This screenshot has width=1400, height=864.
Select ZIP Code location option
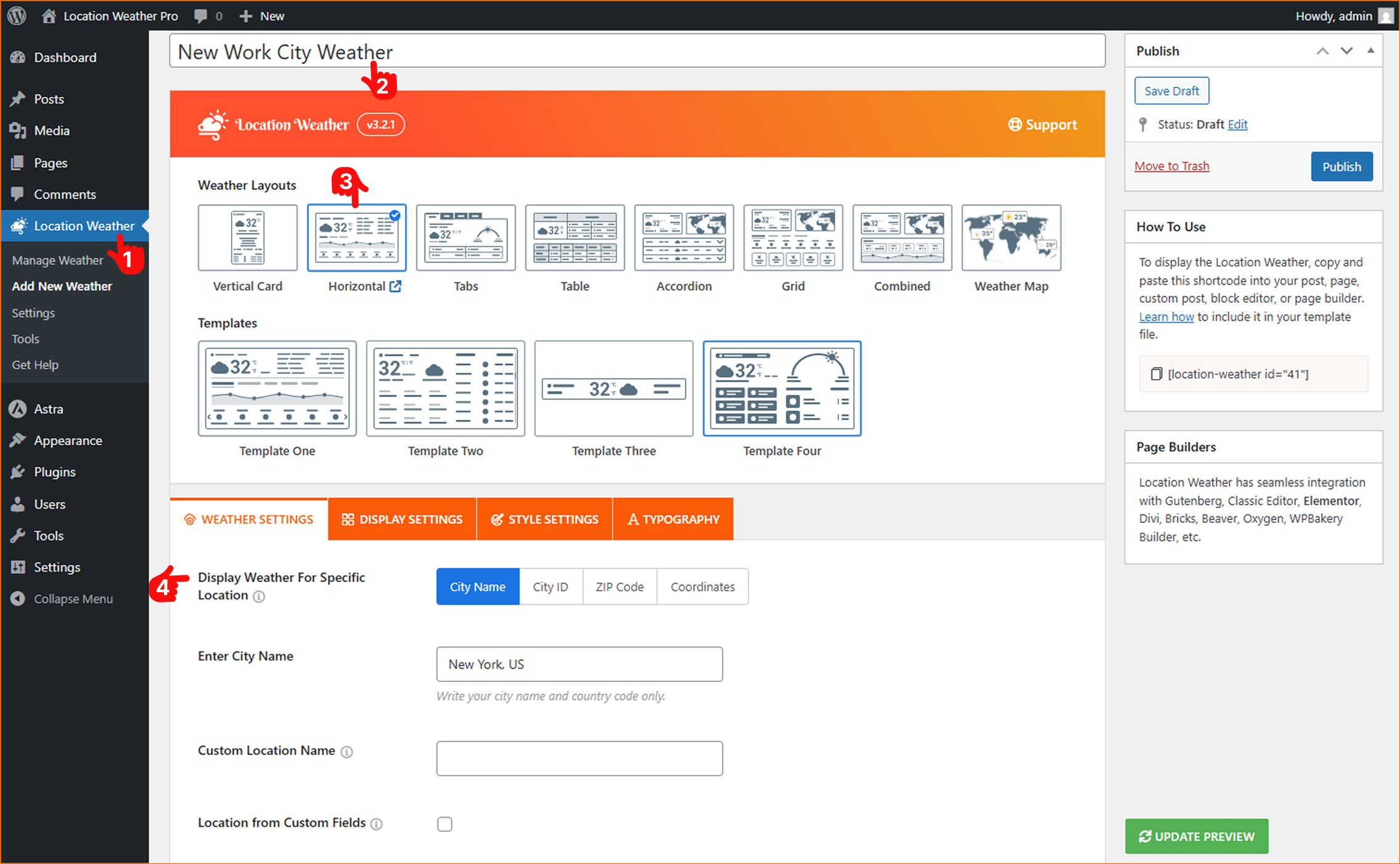[620, 586]
